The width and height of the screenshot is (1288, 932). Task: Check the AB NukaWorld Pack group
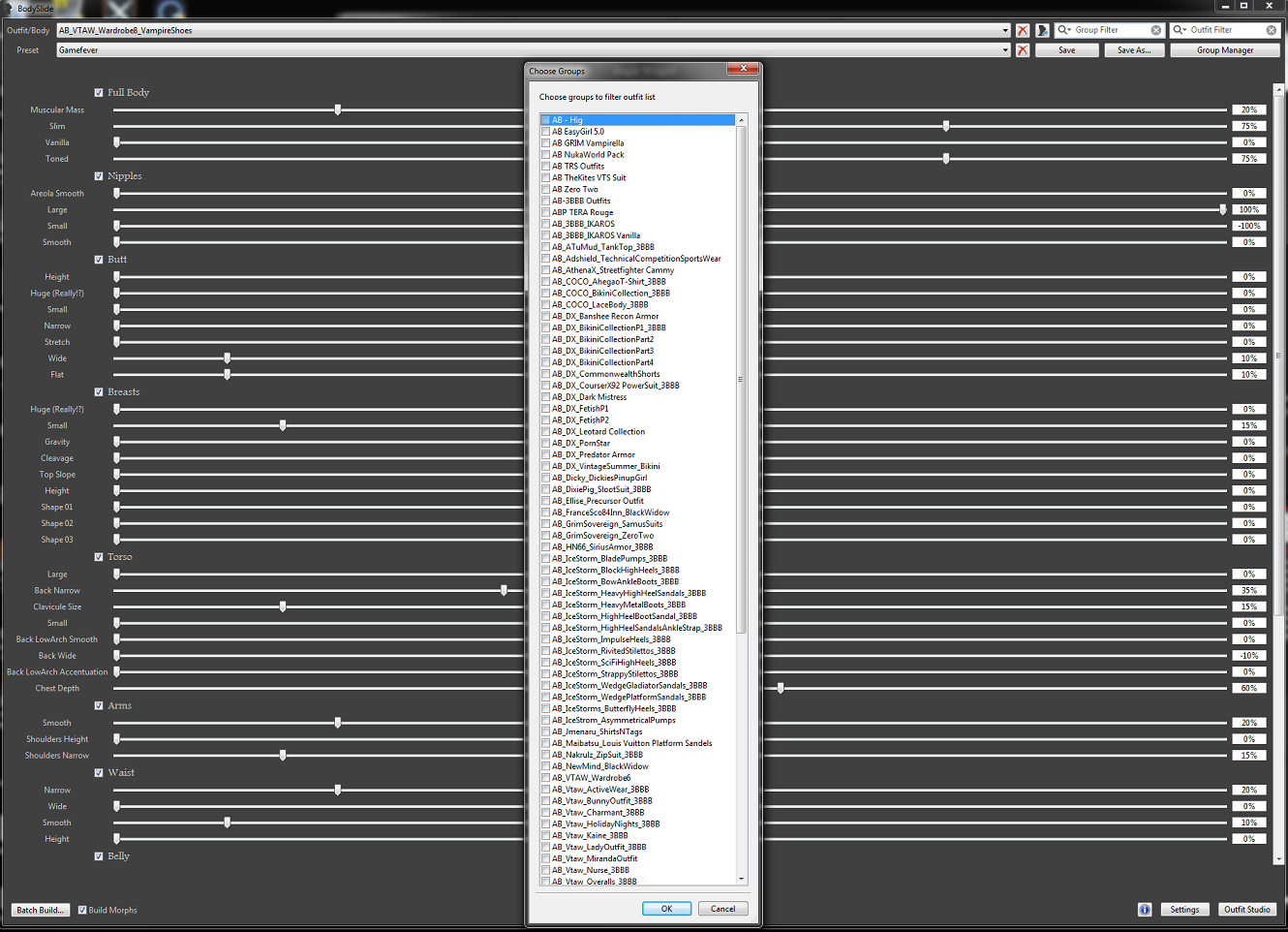pyautogui.click(x=545, y=155)
